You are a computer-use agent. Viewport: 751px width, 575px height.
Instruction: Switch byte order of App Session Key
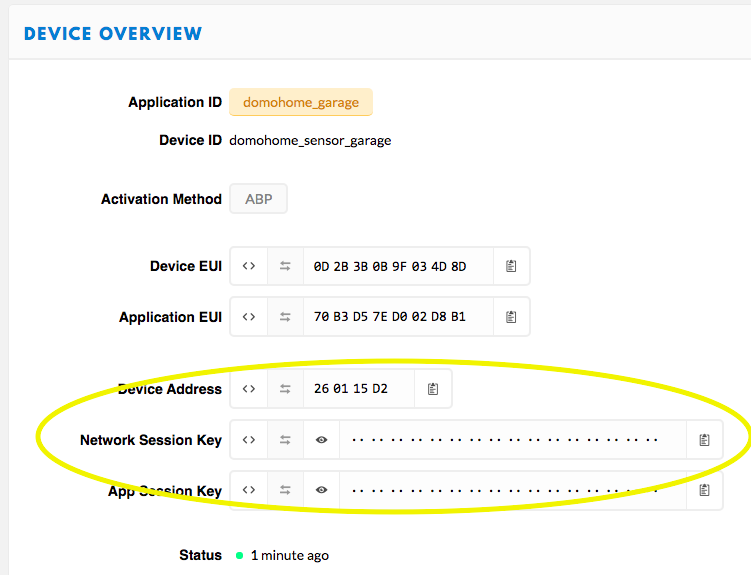click(x=285, y=490)
